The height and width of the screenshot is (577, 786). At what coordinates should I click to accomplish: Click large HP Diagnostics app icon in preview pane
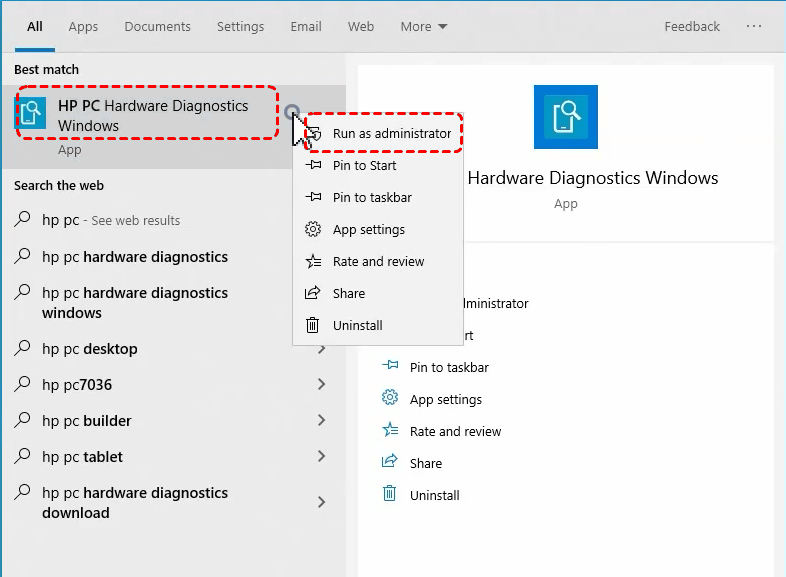(x=565, y=117)
